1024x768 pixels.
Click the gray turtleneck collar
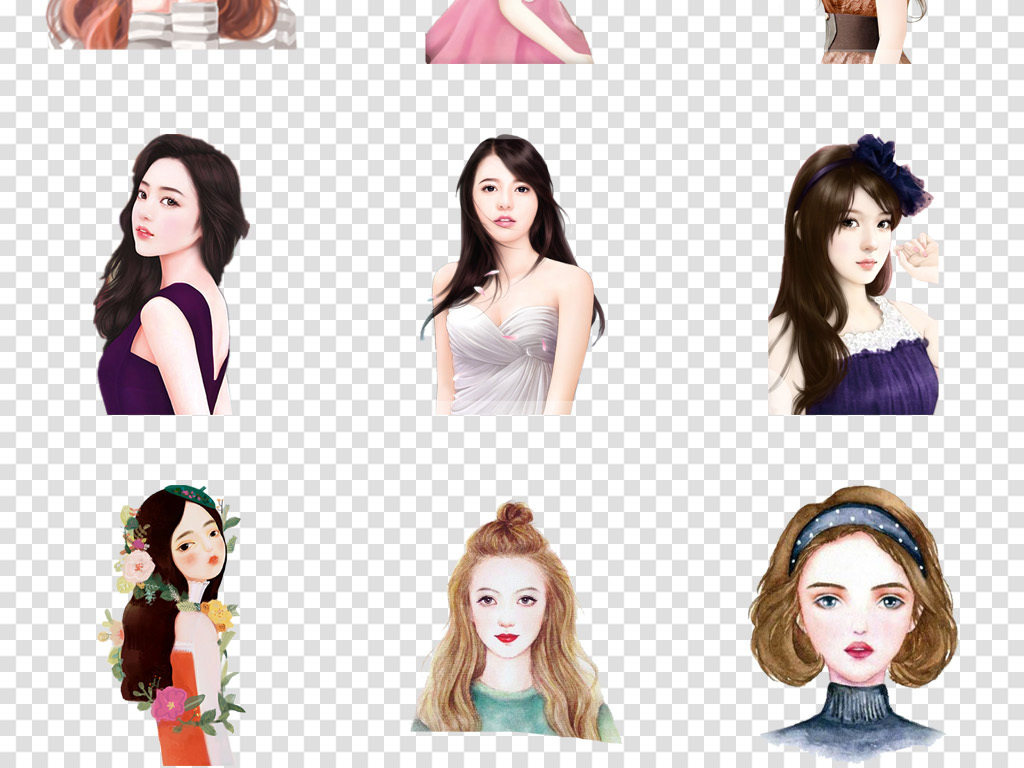(x=851, y=704)
